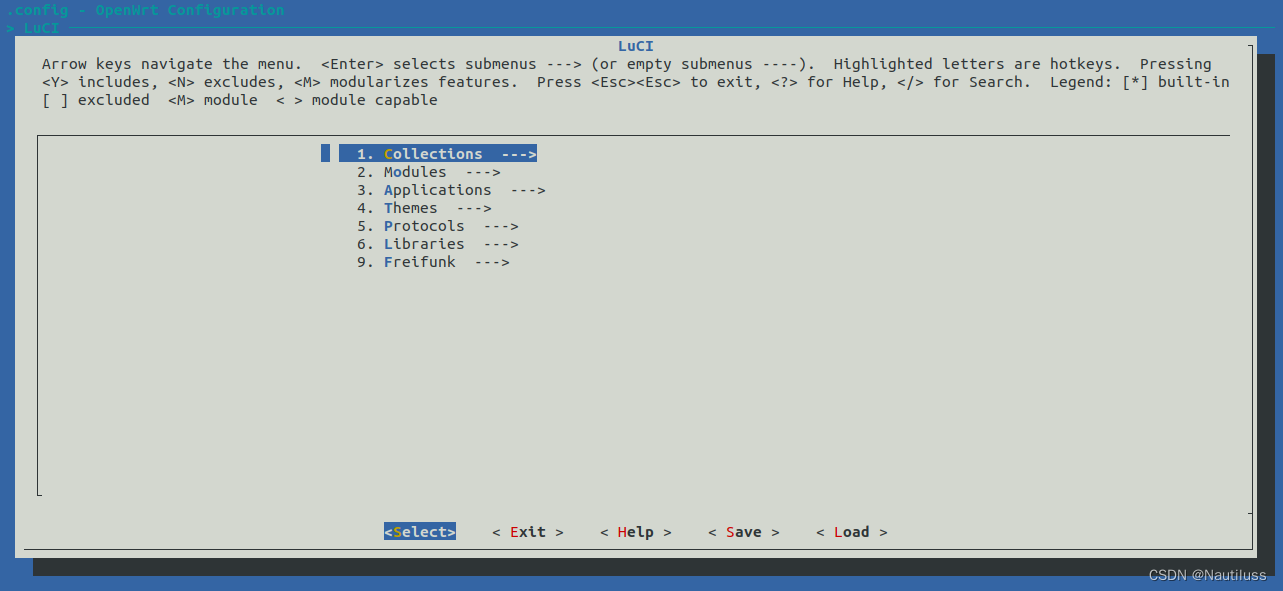Open the Modules submenu
The height and width of the screenshot is (591, 1283).
[429, 172]
